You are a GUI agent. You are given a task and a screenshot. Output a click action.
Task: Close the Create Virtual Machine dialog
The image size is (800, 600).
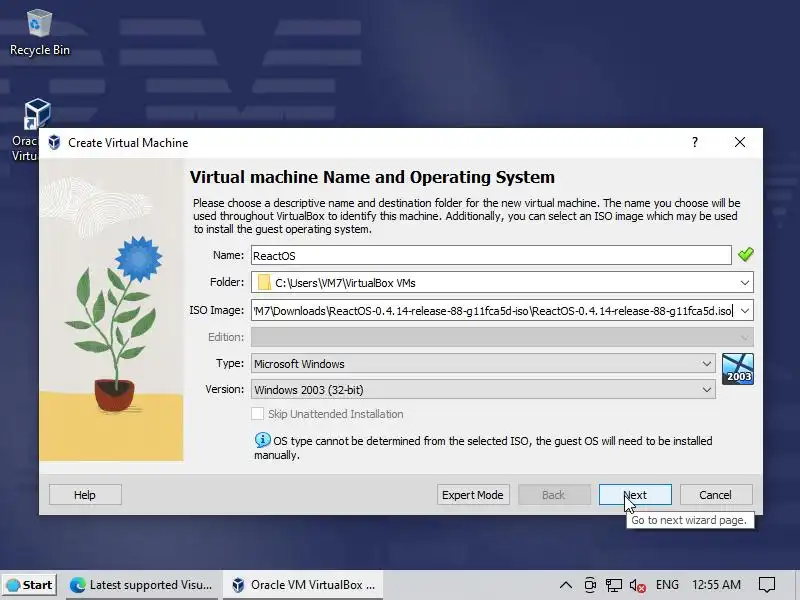[740, 142]
